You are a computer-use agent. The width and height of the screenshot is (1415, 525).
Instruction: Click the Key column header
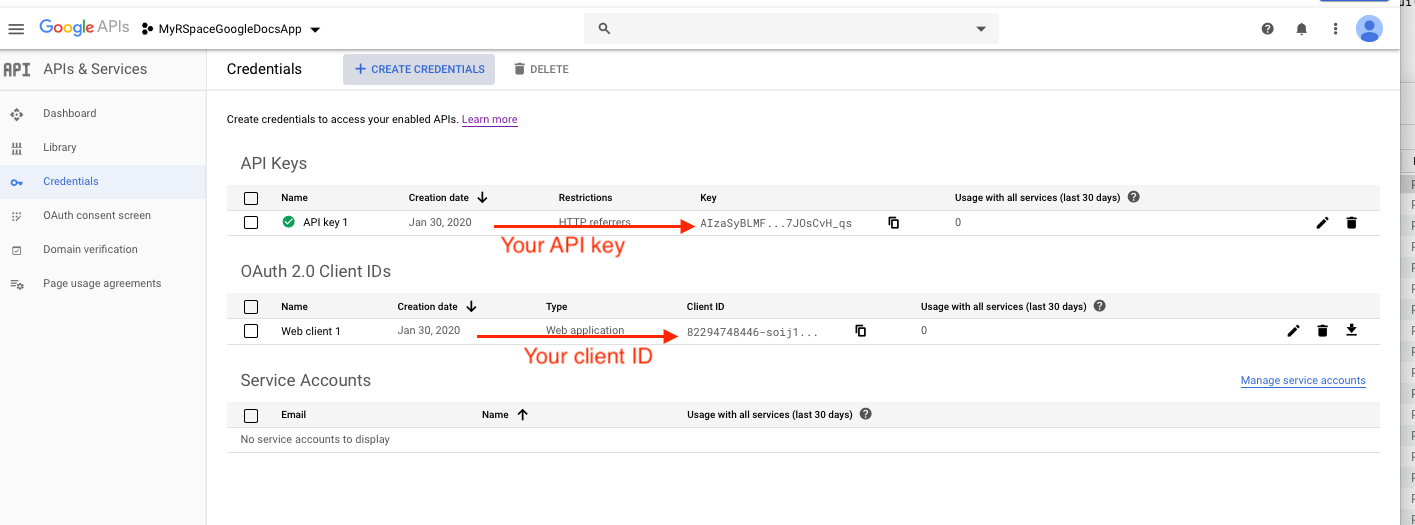pyautogui.click(x=708, y=198)
